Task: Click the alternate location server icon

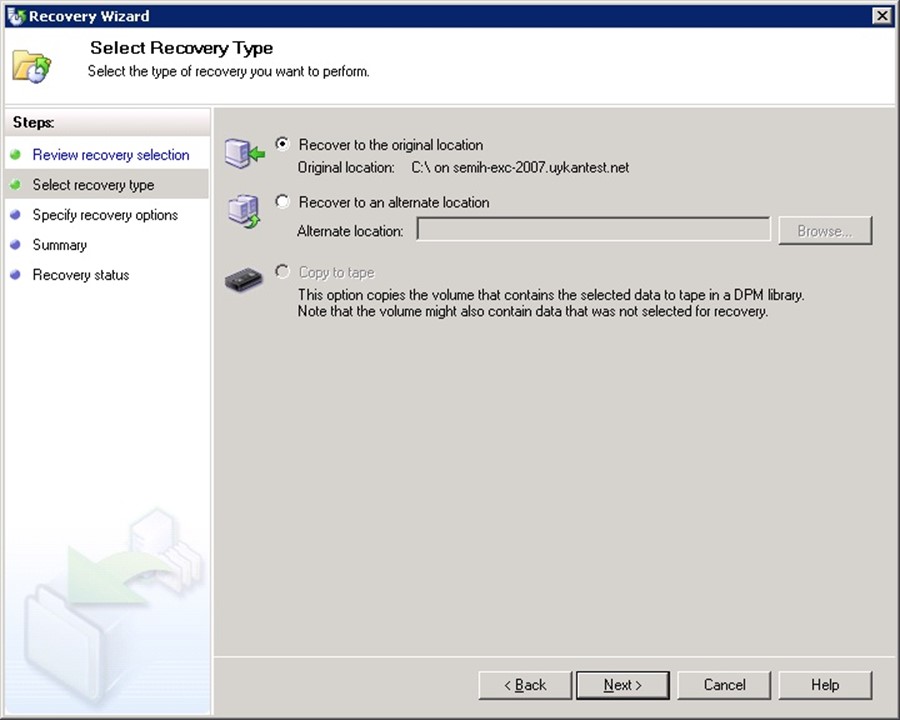Action: 244,211
